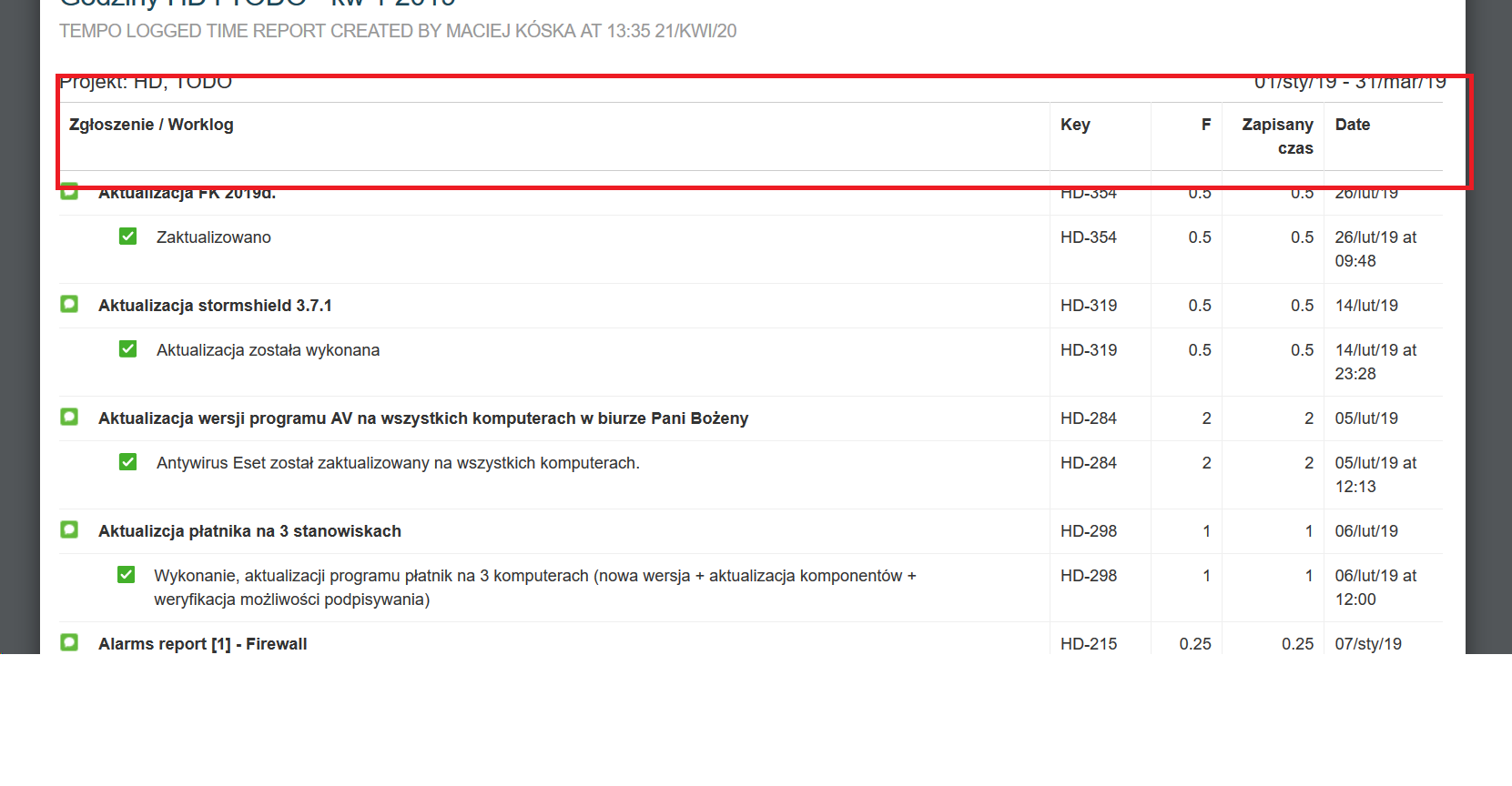The width and height of the screenshot is (1512, 786).
Task: Click issue icon beside Aktualizacja wersji programu AV
Action: click(x=69, y=417)
